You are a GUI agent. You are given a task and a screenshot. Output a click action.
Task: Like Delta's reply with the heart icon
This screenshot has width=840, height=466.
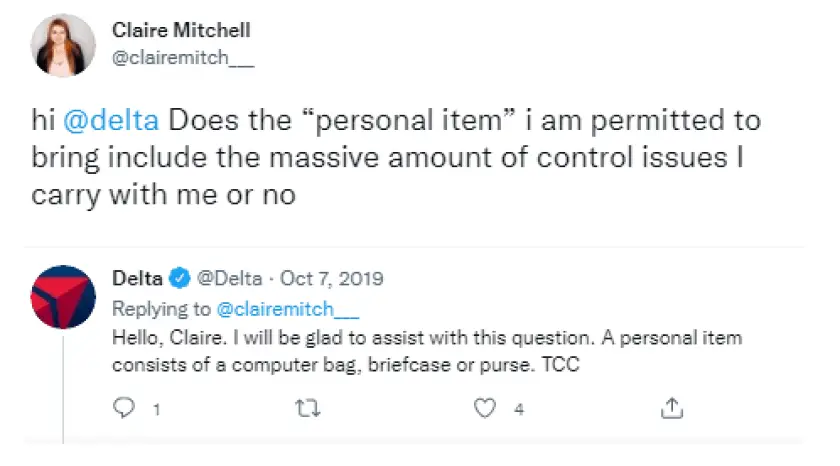point(485,408)
